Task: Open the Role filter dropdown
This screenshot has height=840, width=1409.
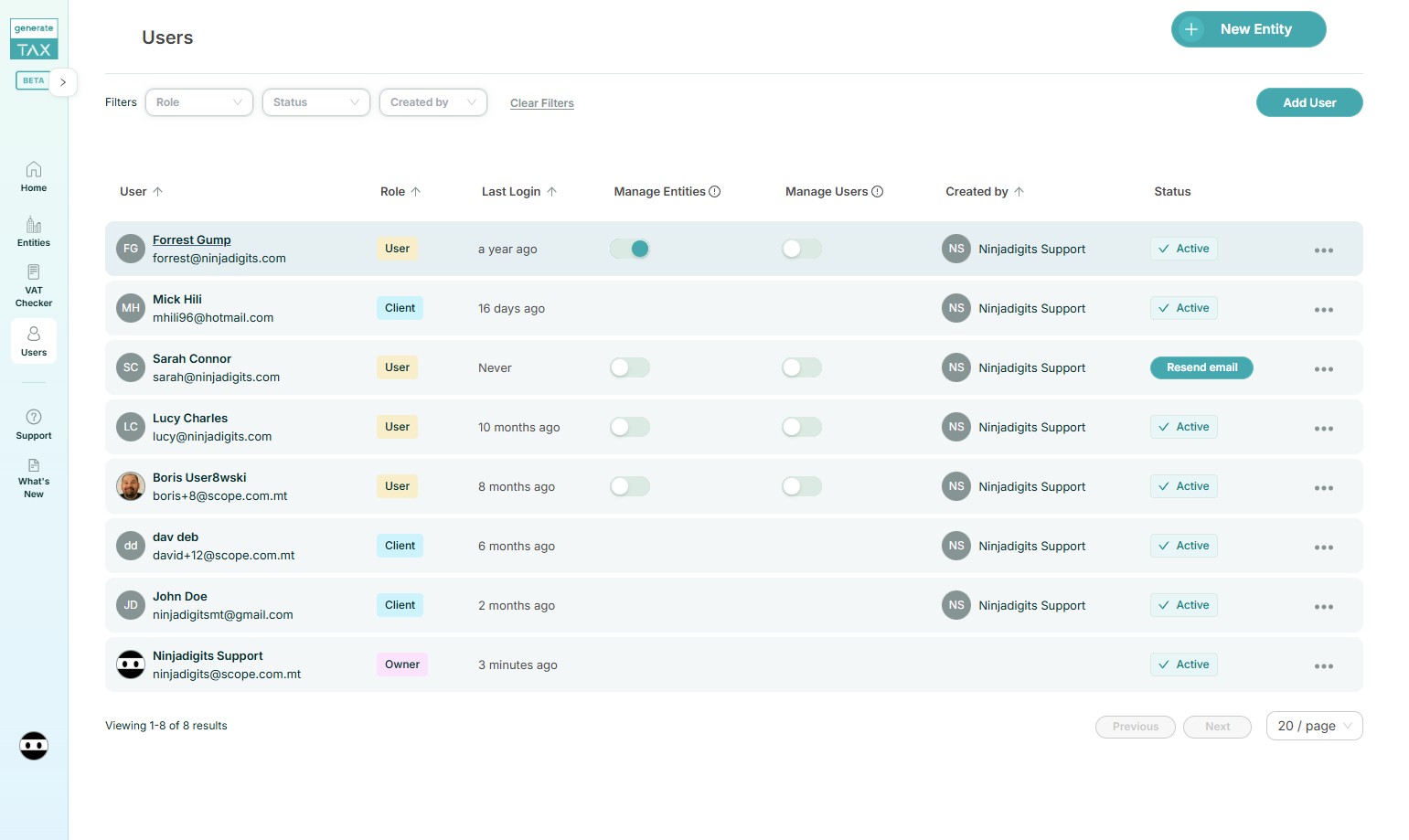Action: tap(198, 102)
